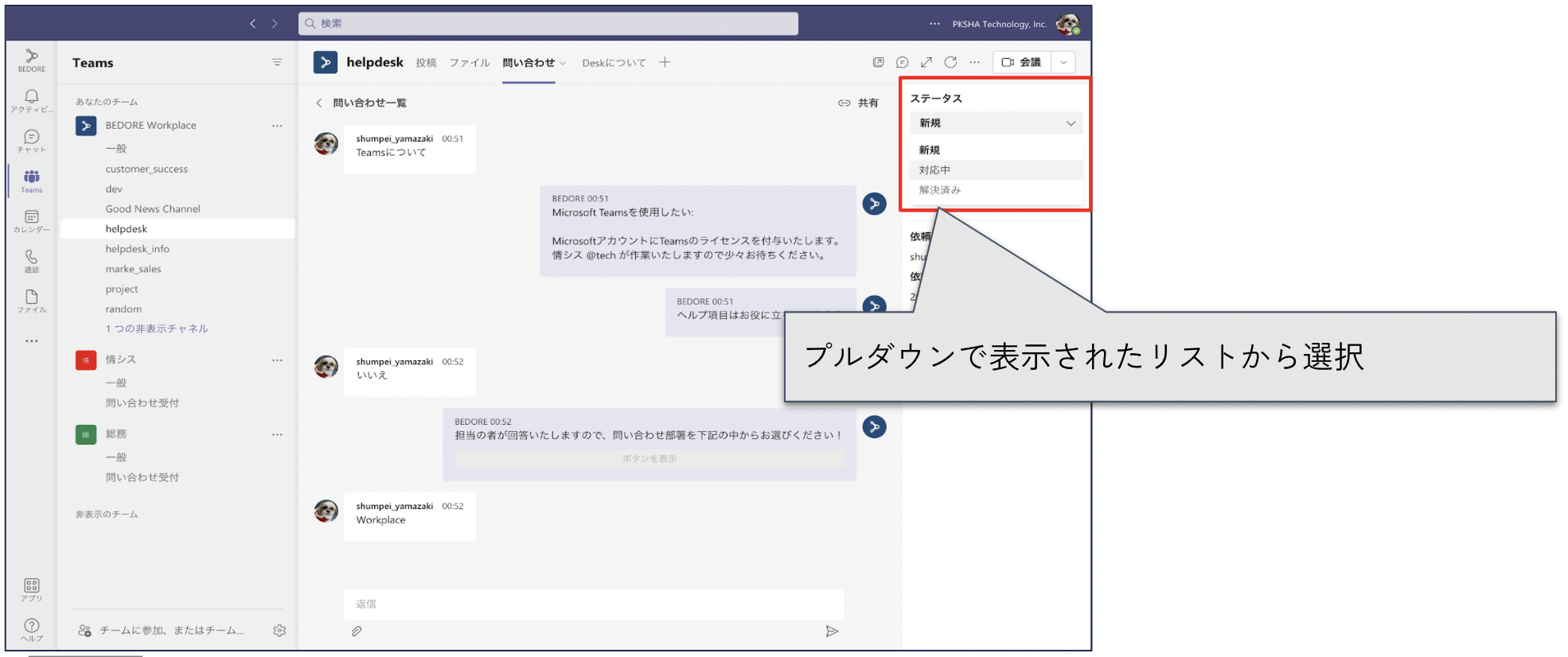1568x657 pixels.
Task: Open the Calendar icon in sidebar
Action: pos(32,221)
